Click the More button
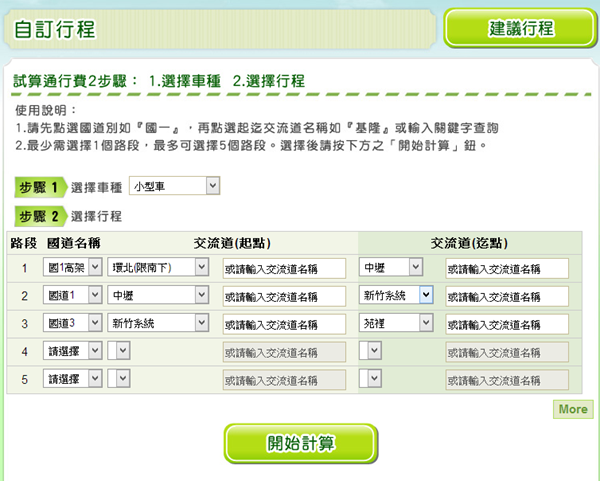The height and width of the screenshot is (481, 600). 573,409
